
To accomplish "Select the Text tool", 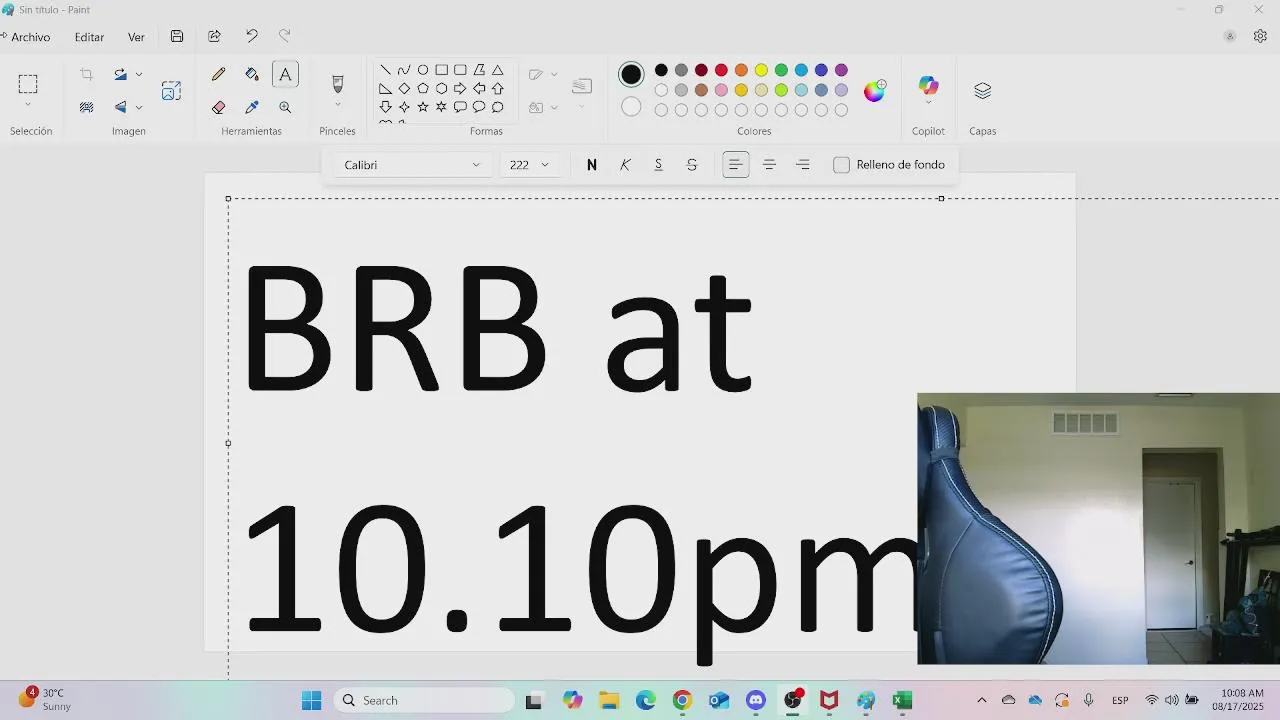I will [285, 74].
